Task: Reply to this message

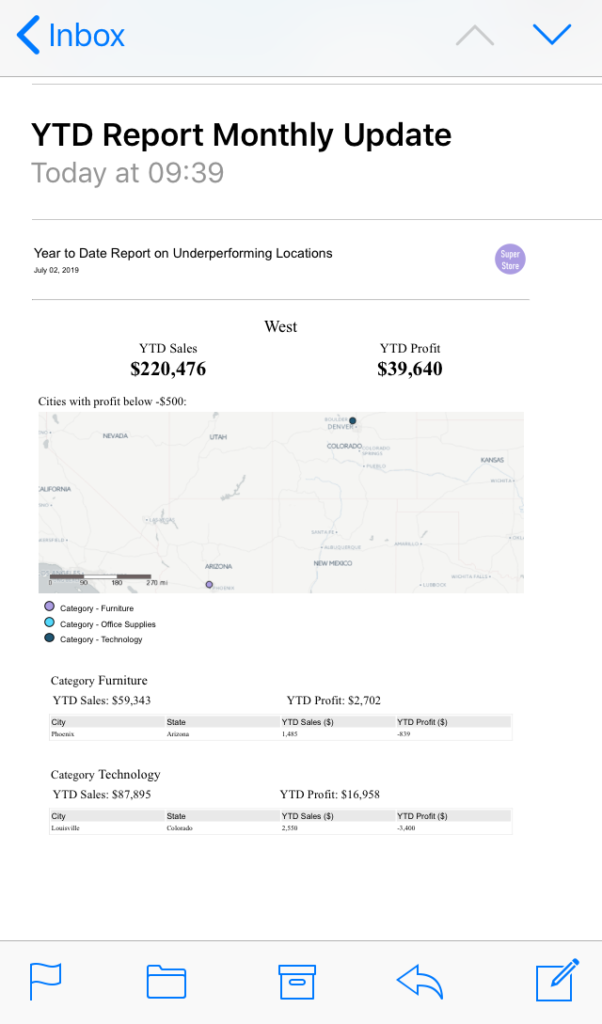Action: (420, 980)
